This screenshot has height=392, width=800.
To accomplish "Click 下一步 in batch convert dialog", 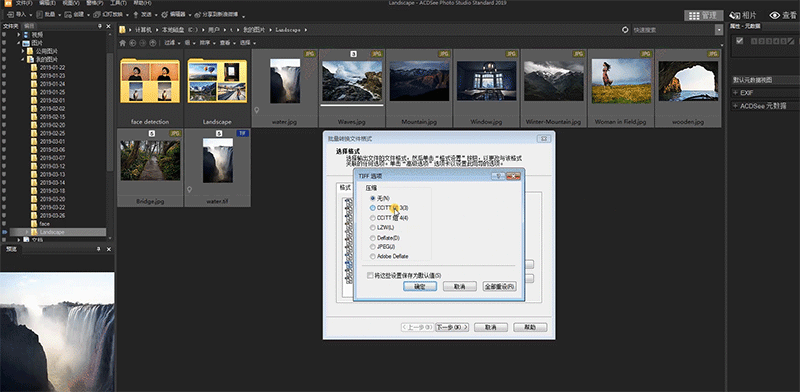I will [x=452, y=327].
